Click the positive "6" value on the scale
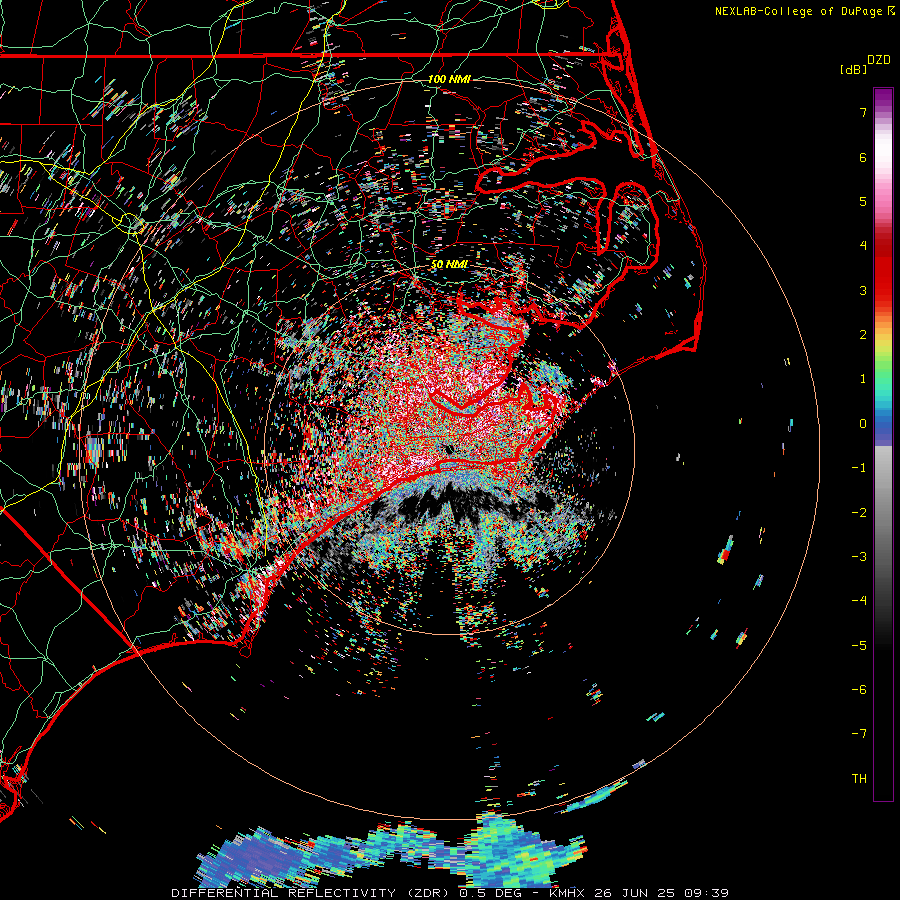This screenshot has height=900, width=900. coord(863,157)
